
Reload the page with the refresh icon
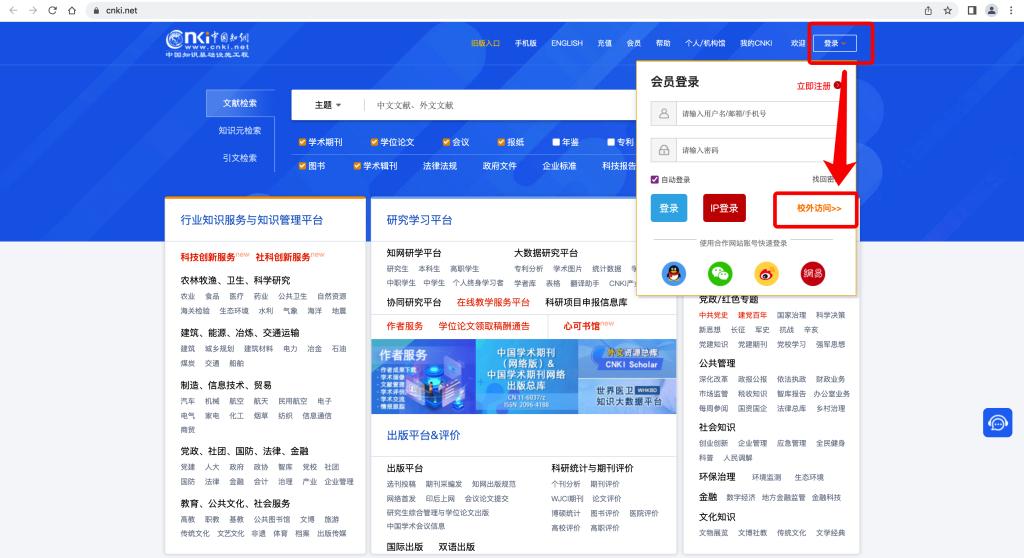point(52,10)
